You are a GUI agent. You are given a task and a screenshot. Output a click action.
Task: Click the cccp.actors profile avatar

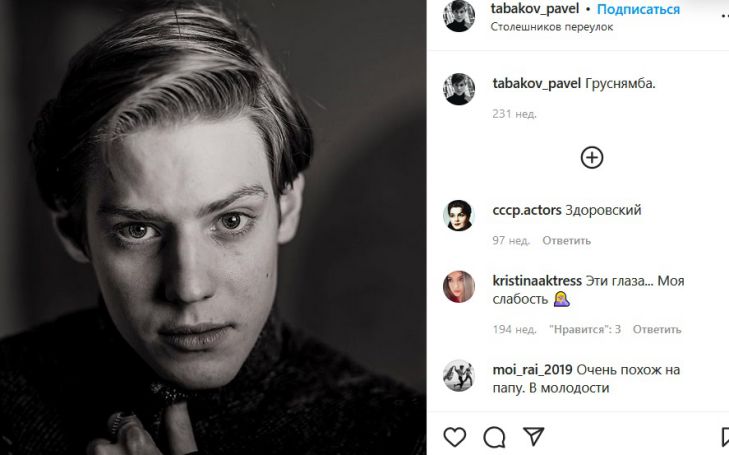point(459,215)
